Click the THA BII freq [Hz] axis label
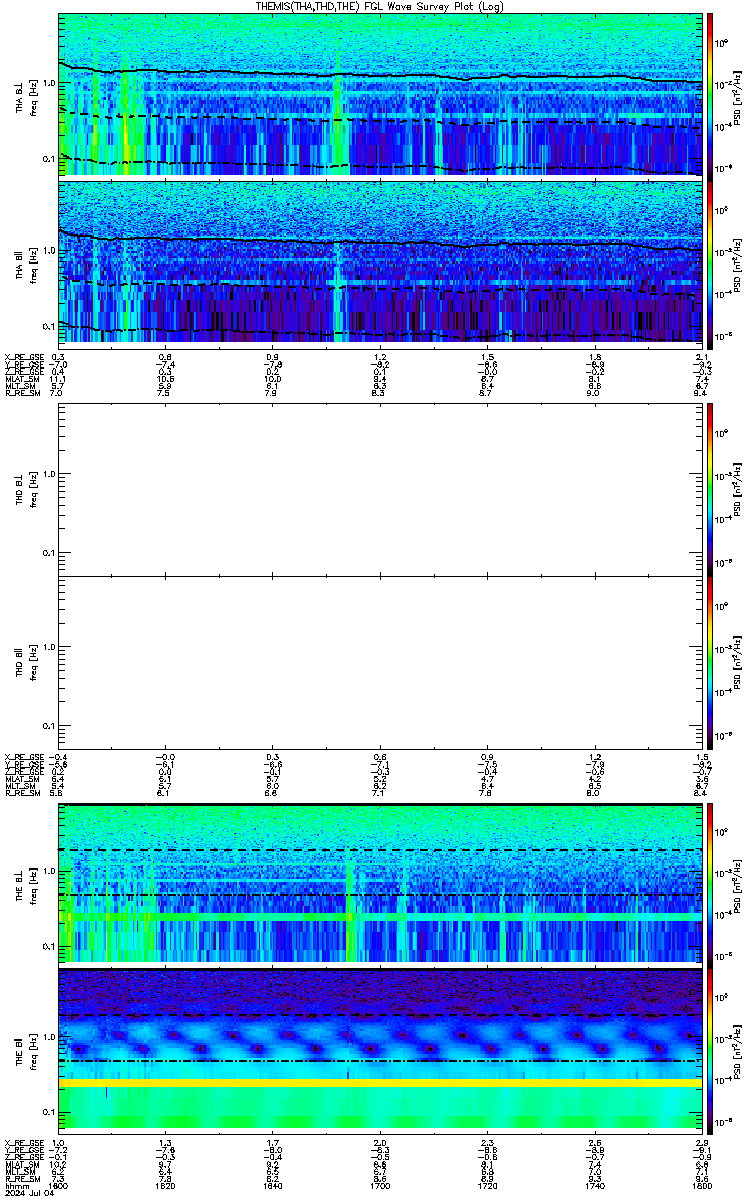 (x=32, y=263)
